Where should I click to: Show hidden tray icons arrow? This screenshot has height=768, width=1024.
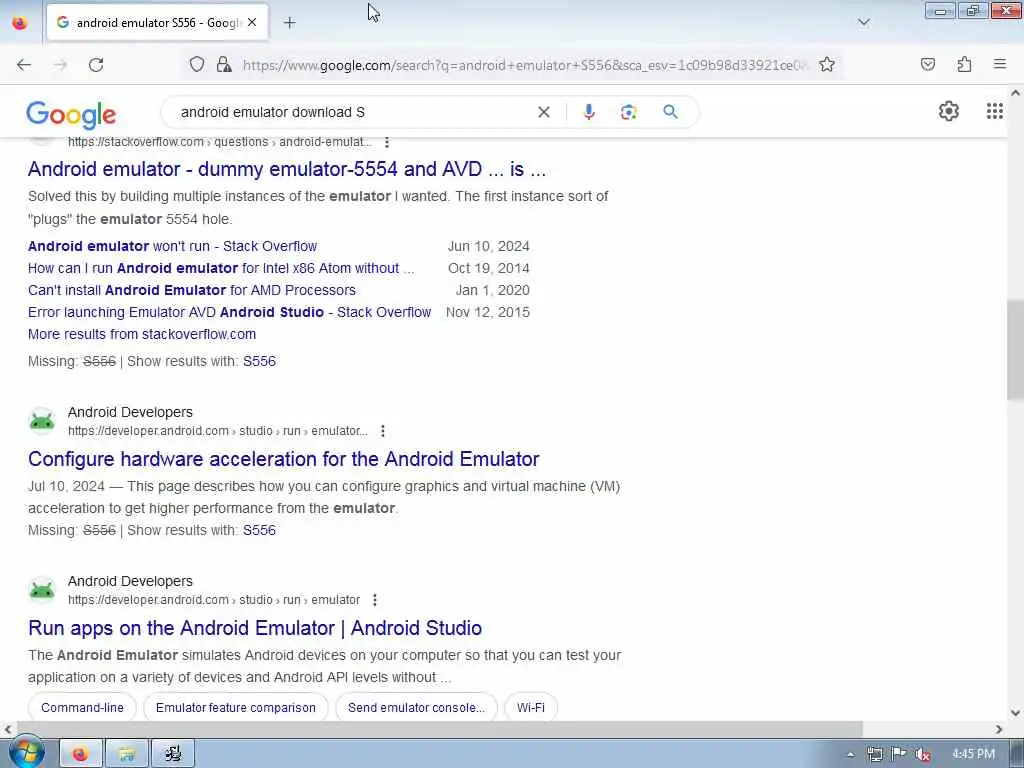850,754
